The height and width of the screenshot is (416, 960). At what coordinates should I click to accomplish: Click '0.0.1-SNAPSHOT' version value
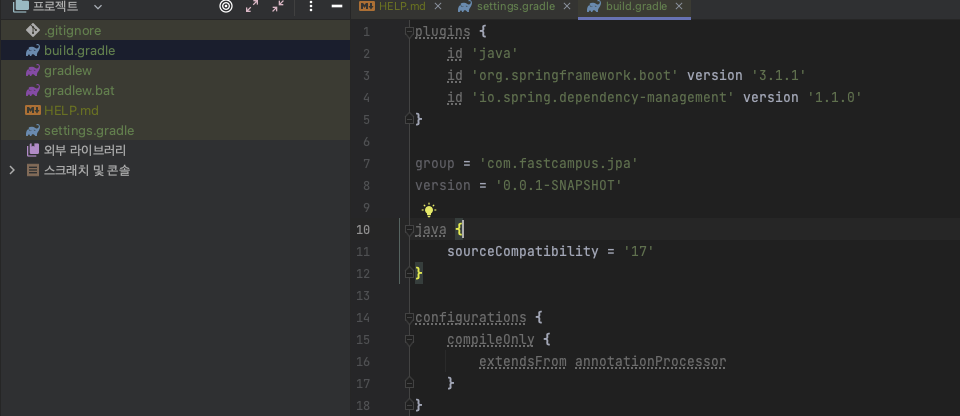559,185
